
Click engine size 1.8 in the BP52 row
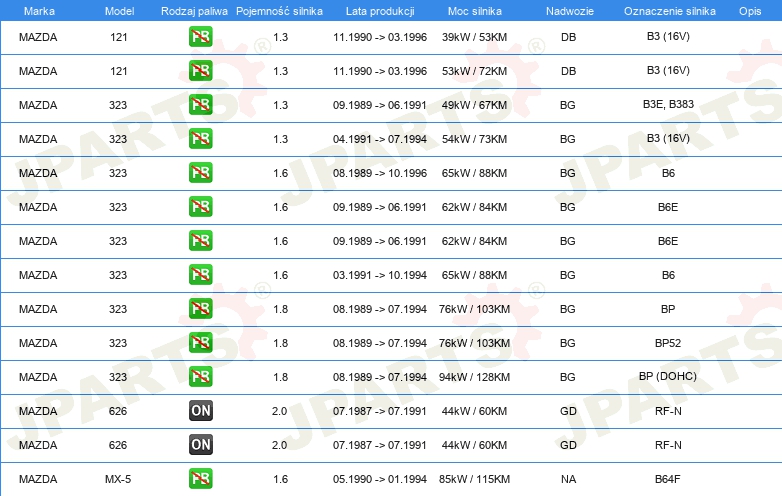[280, 343]
